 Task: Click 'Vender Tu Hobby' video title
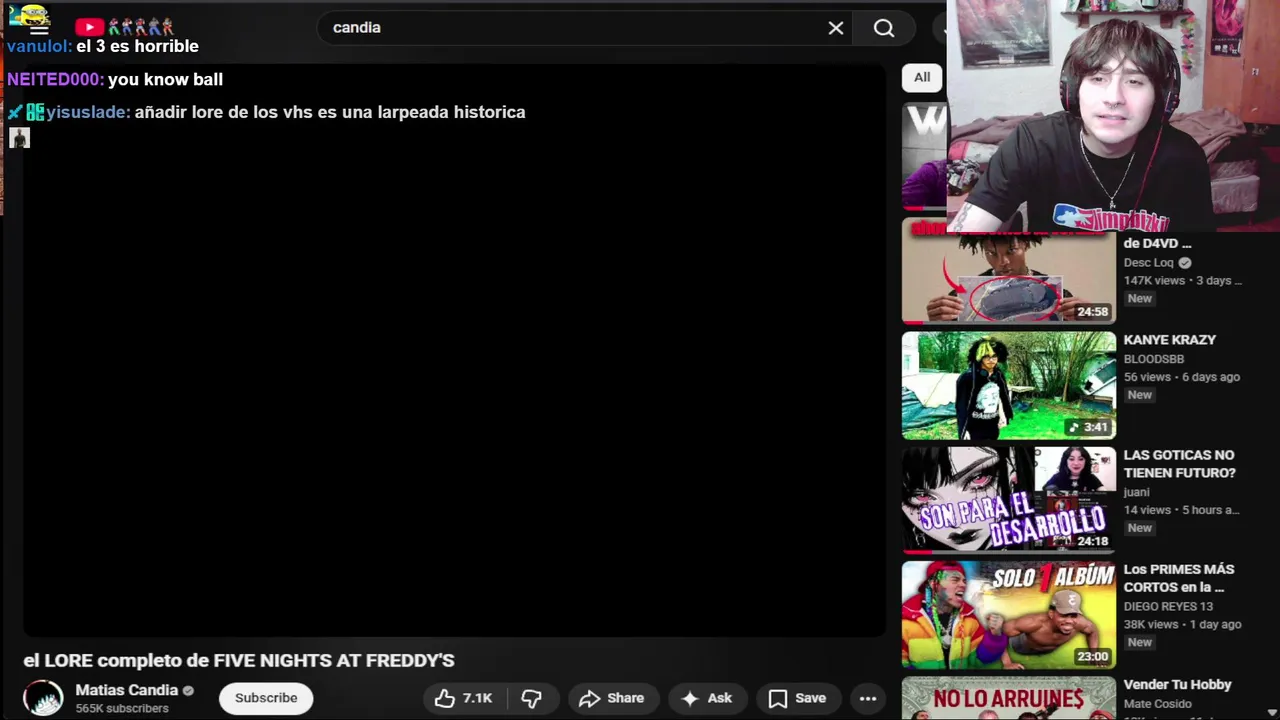[x=1177, y=685]
